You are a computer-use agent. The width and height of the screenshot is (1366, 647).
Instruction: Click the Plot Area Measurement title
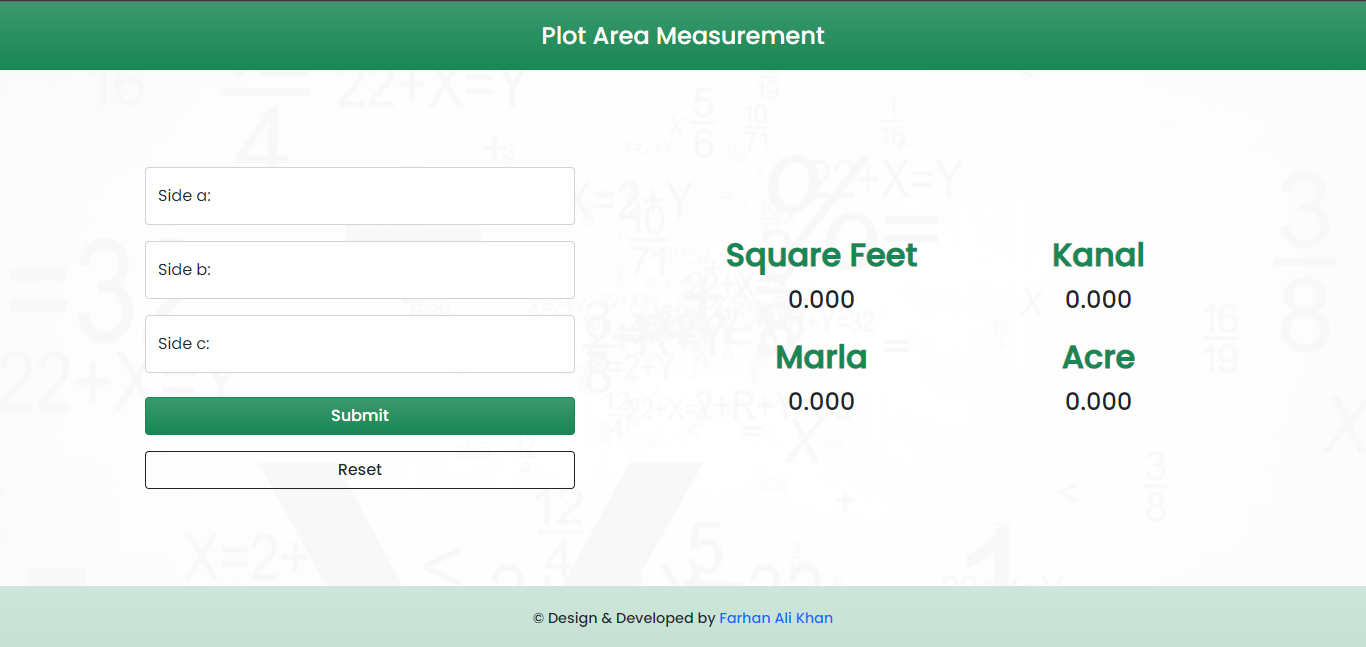pos(683,36)
